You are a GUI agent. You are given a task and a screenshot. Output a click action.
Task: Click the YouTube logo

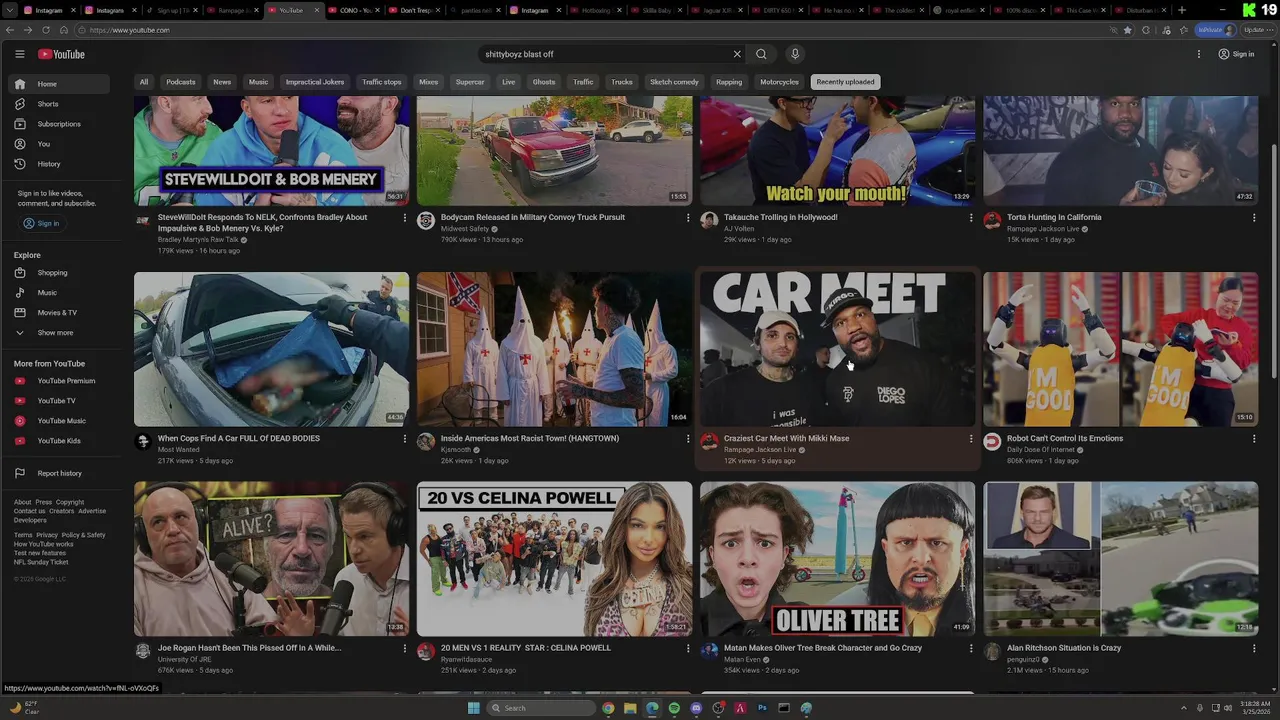point(61,54)
